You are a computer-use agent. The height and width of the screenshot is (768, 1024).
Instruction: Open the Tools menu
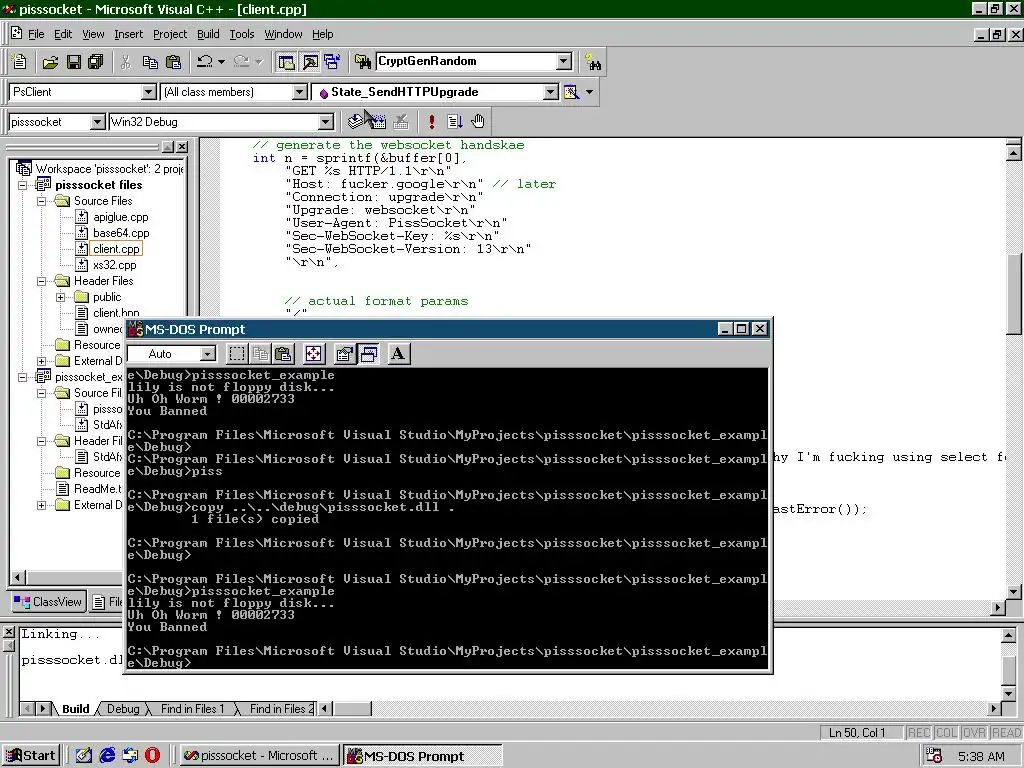pos(242,34)
